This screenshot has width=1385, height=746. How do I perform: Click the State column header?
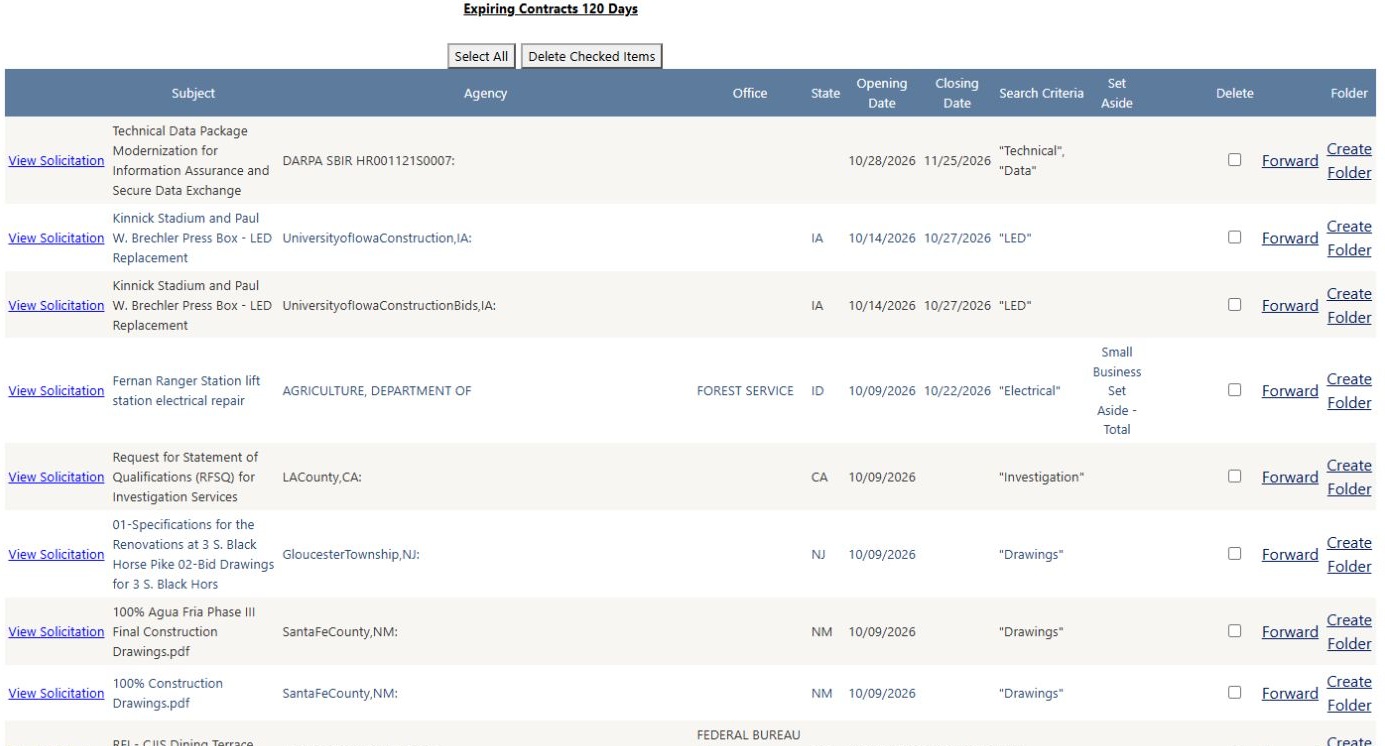point(825,93)
